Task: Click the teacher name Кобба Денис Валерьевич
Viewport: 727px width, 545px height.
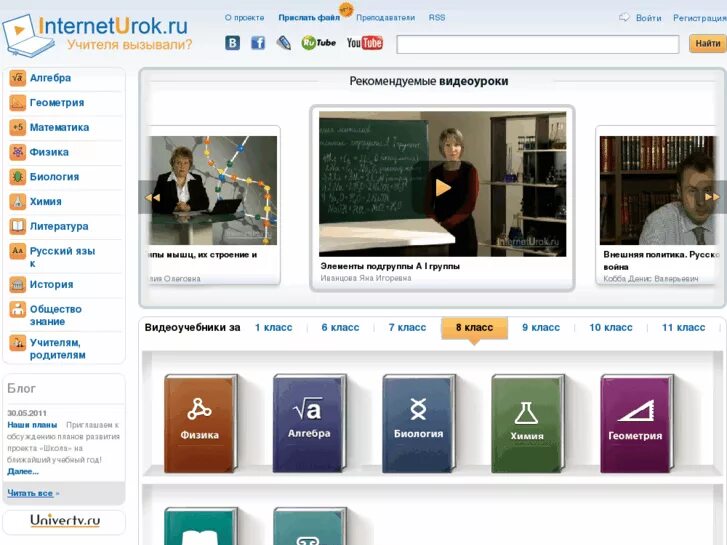Action: [x=651, y=279]
